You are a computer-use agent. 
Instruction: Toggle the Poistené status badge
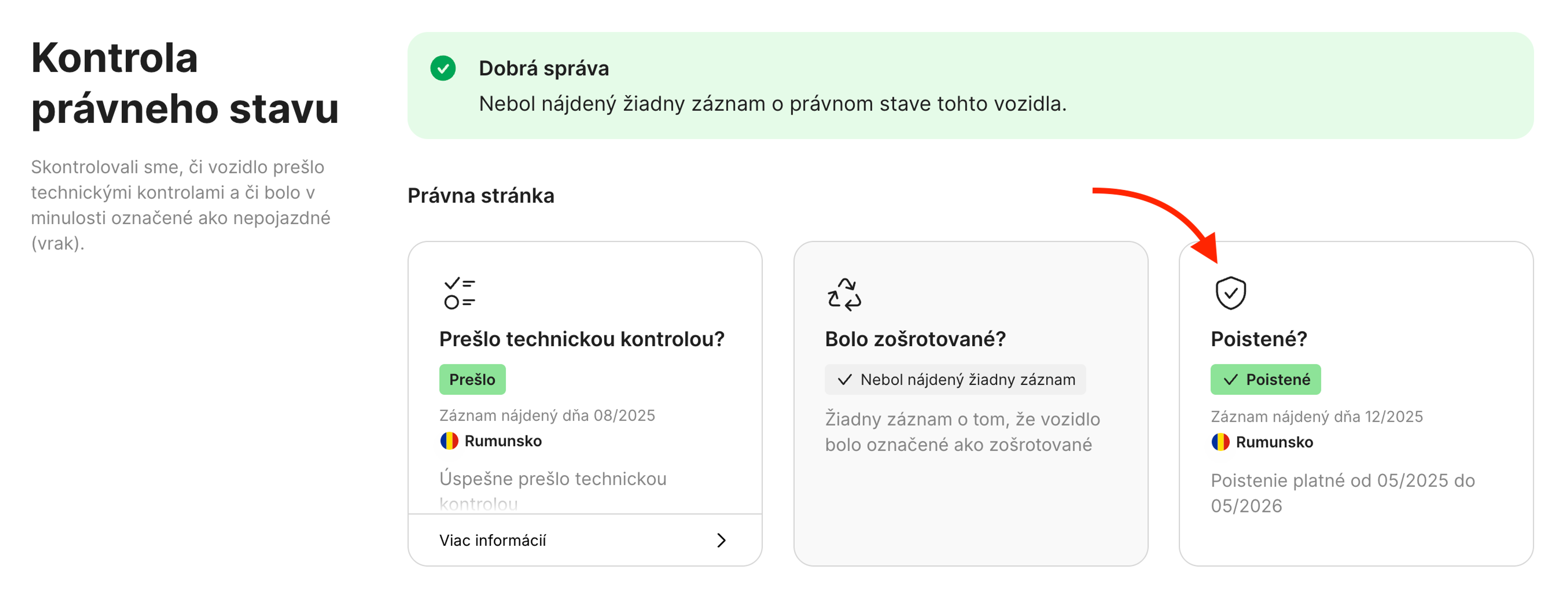coord(1265,379)
